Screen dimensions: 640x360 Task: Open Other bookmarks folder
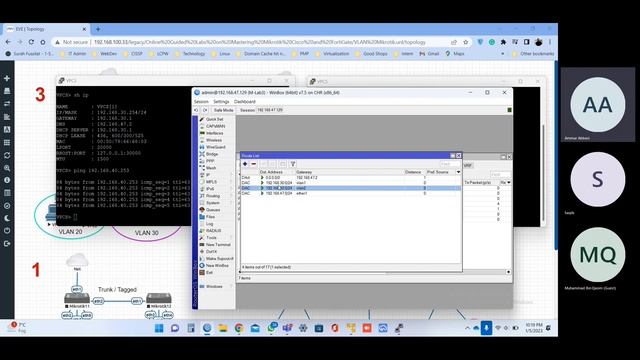(533, 53)
